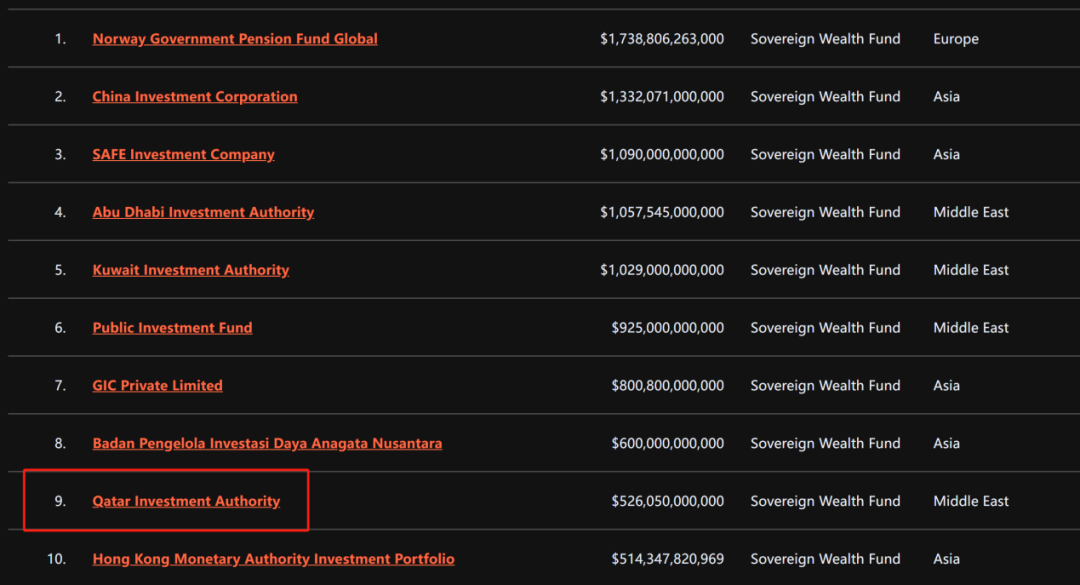Select the asset value $800,800,000,000
Screen dimensions: 1080x585
667,386
